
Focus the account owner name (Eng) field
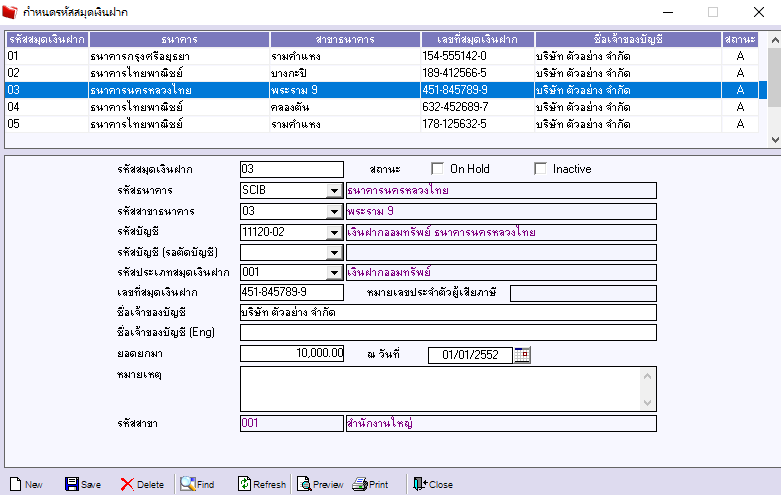click(x=448, y=333)
